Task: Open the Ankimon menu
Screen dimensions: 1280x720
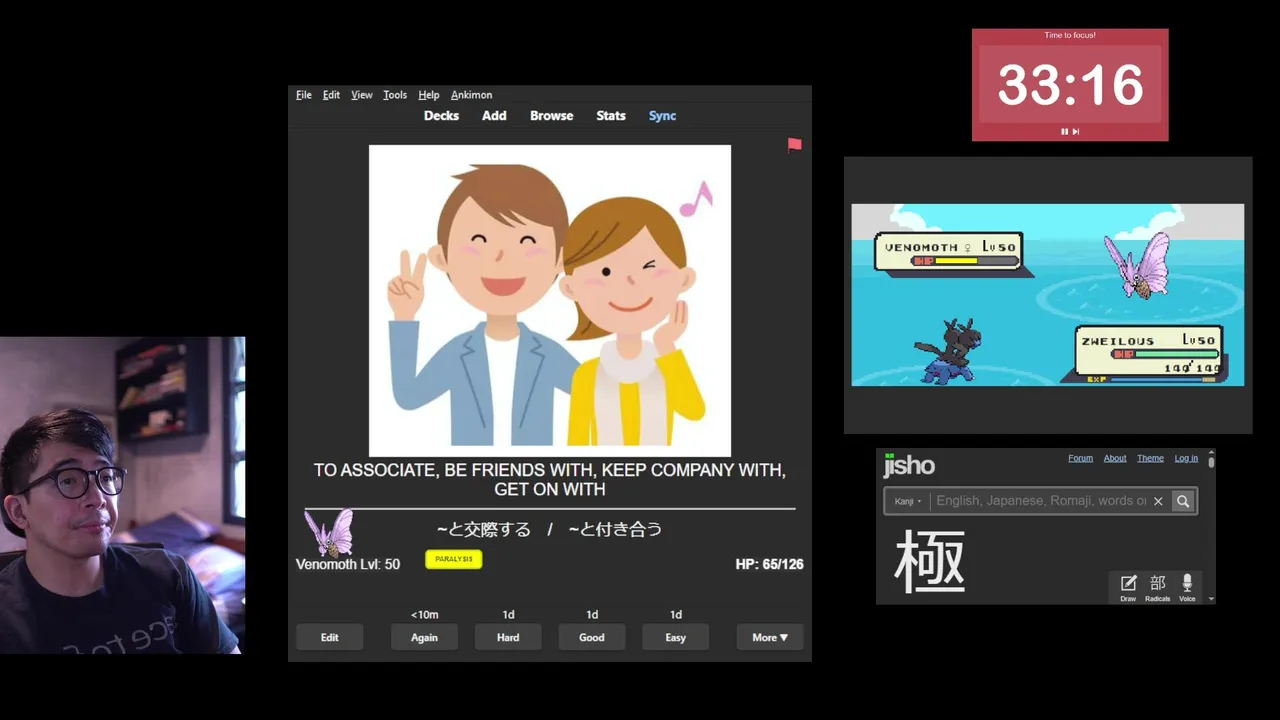Action: (x=471, y=95)
